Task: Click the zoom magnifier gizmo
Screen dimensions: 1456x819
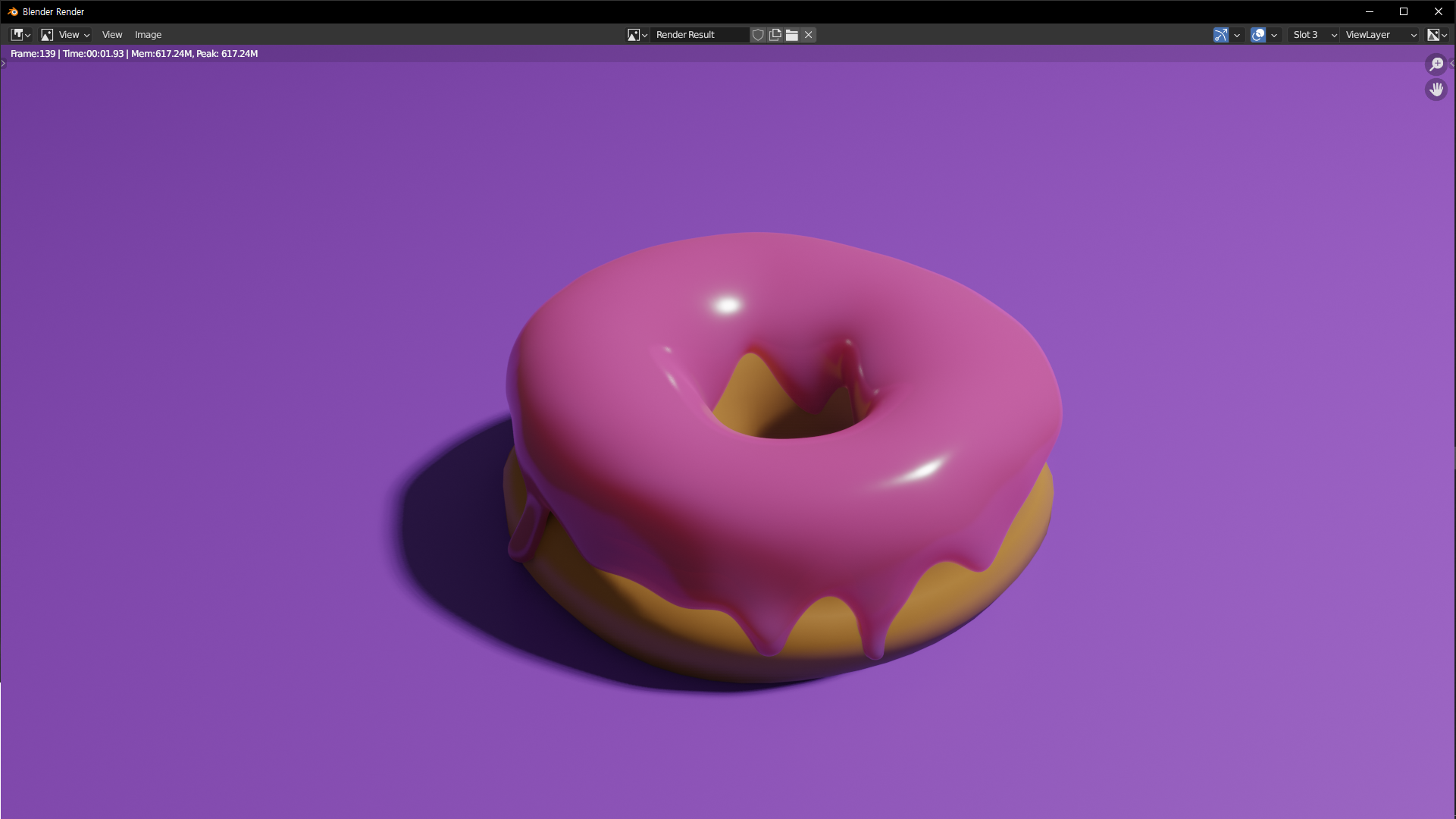Action: click(x=1436, y=64)
